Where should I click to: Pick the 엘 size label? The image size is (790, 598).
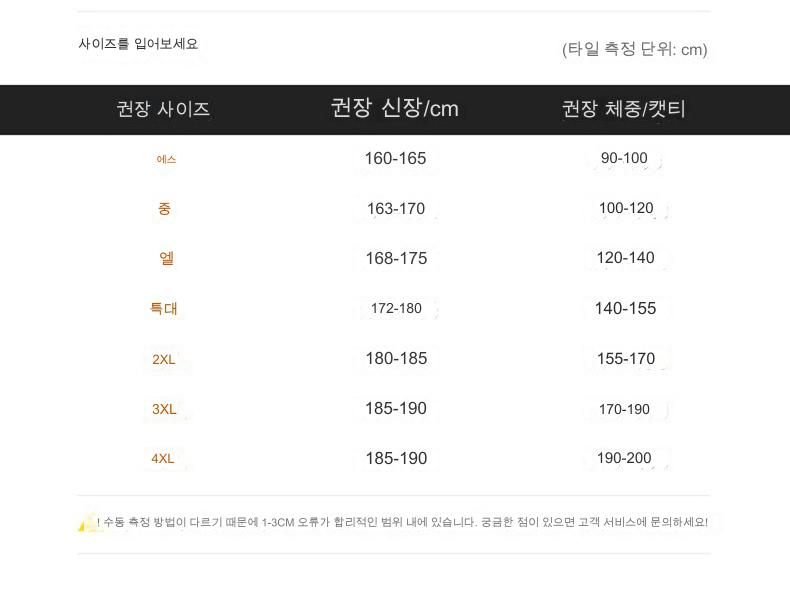[x=166, y=258]
